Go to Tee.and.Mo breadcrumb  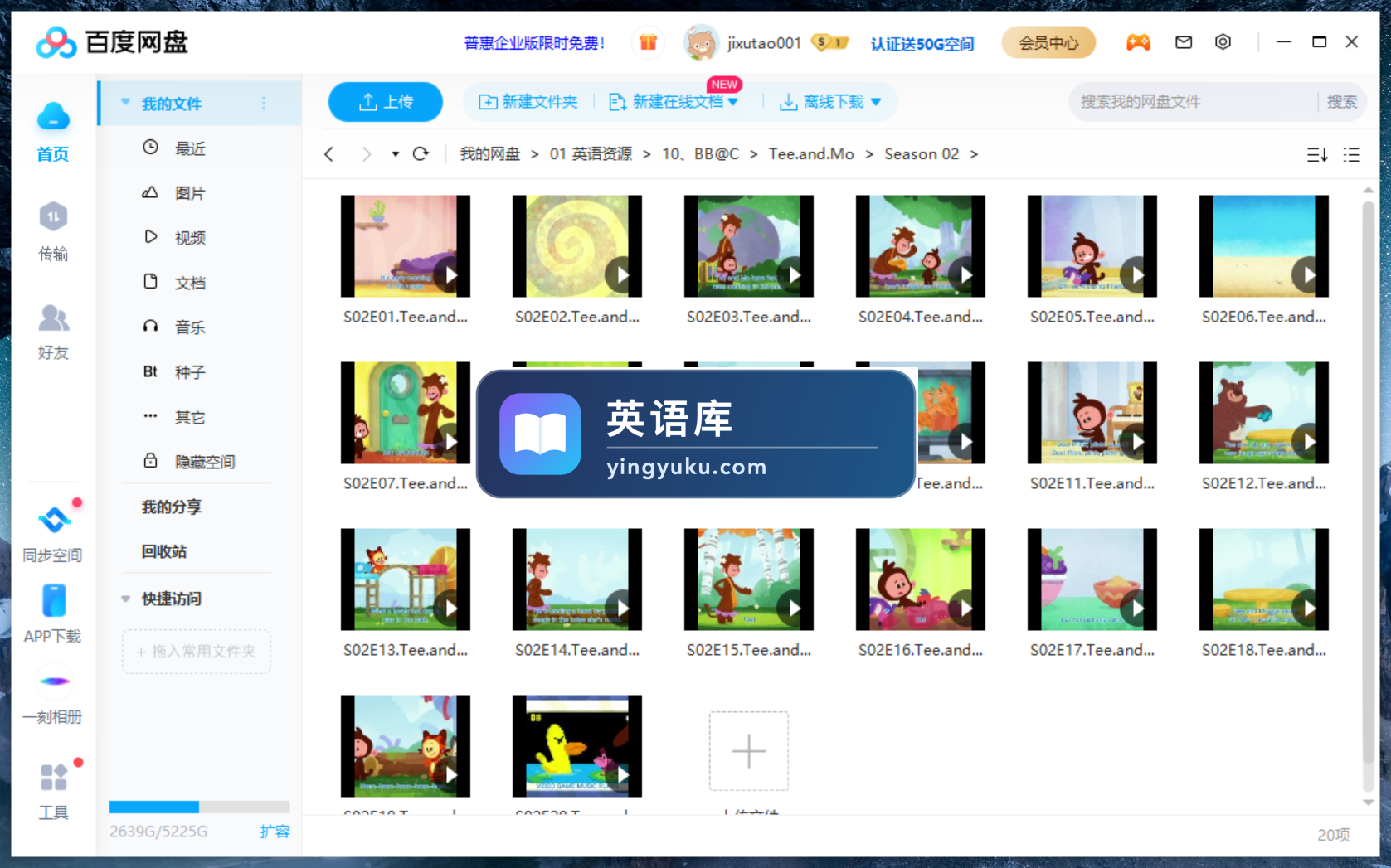811,154
